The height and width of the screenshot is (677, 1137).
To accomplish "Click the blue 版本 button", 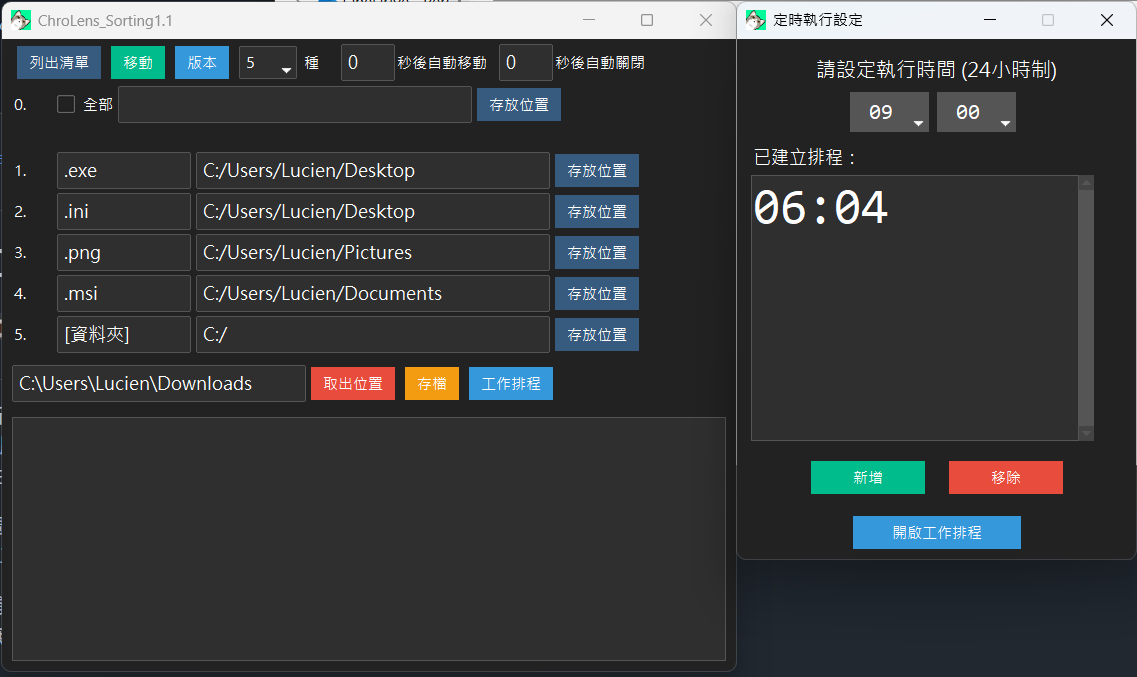I will tap(202, 62).
